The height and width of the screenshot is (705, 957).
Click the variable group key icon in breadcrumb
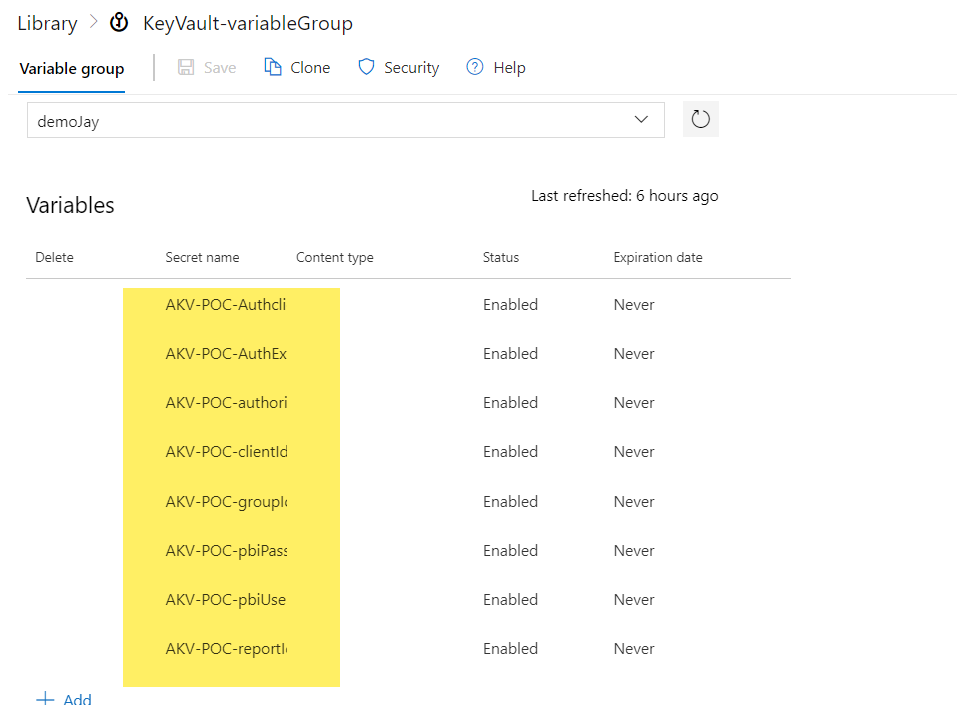(119, 23)
